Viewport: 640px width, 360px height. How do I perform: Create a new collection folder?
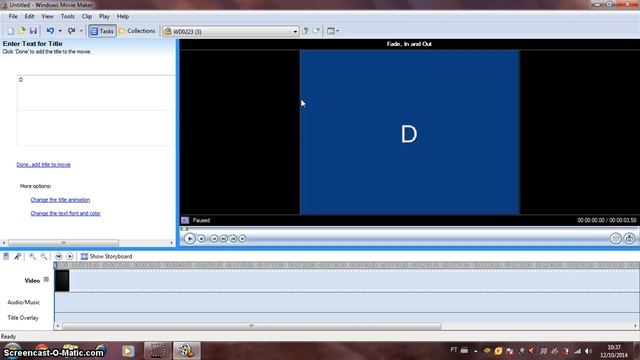316,31
